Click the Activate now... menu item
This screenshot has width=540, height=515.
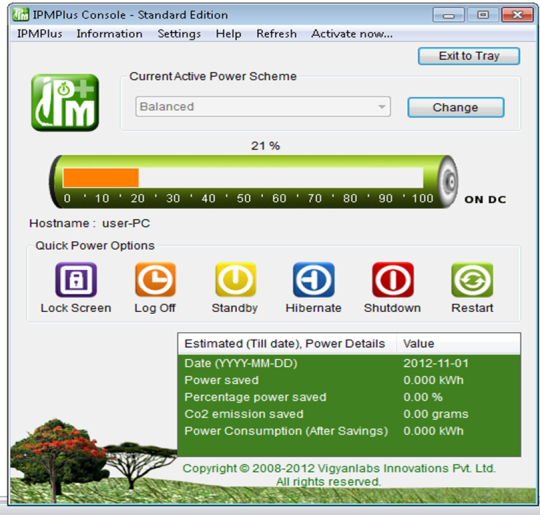352,34
